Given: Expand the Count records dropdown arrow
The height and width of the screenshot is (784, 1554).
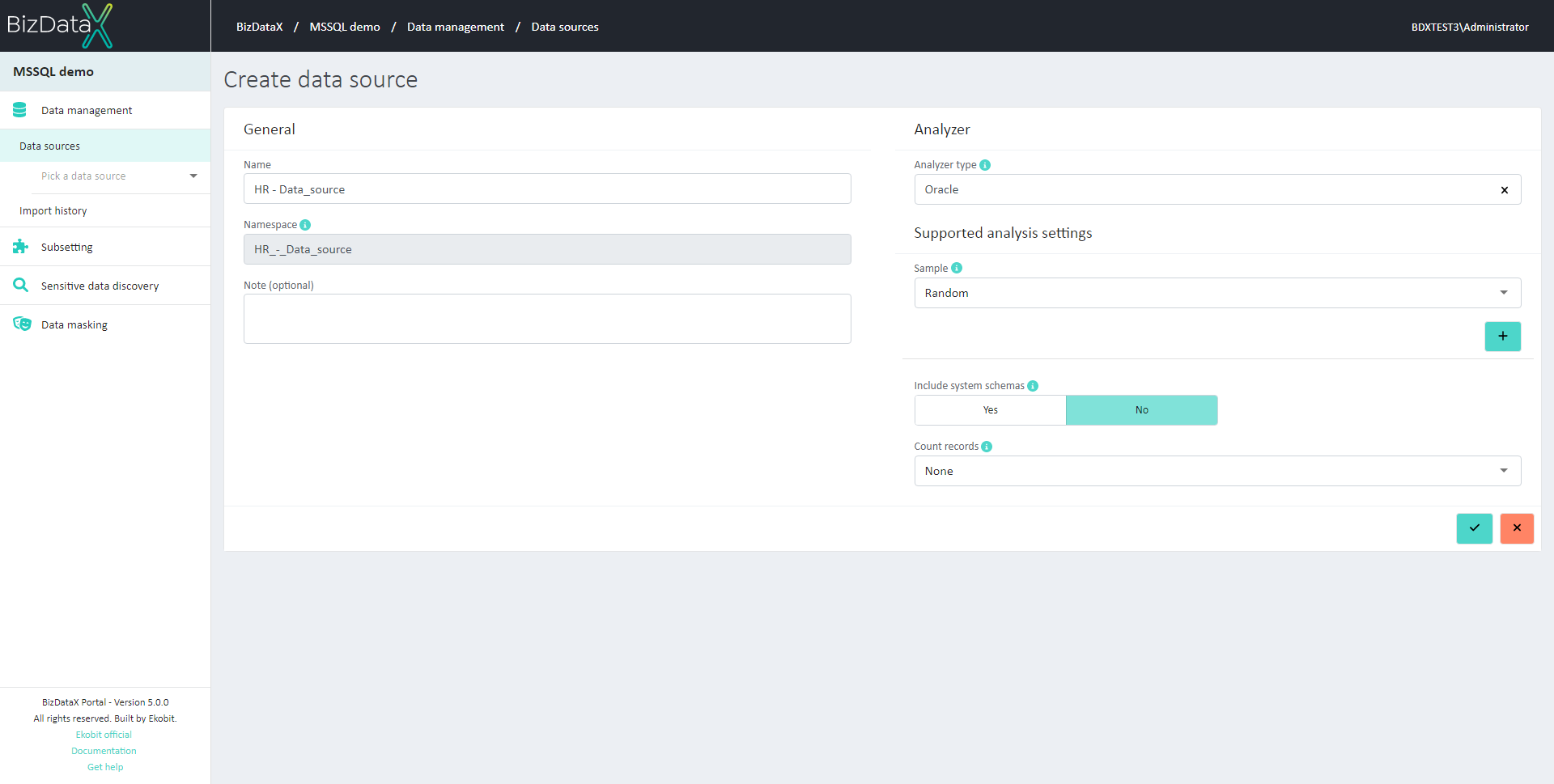Looking at the screenshot, I should (1504, 471).
